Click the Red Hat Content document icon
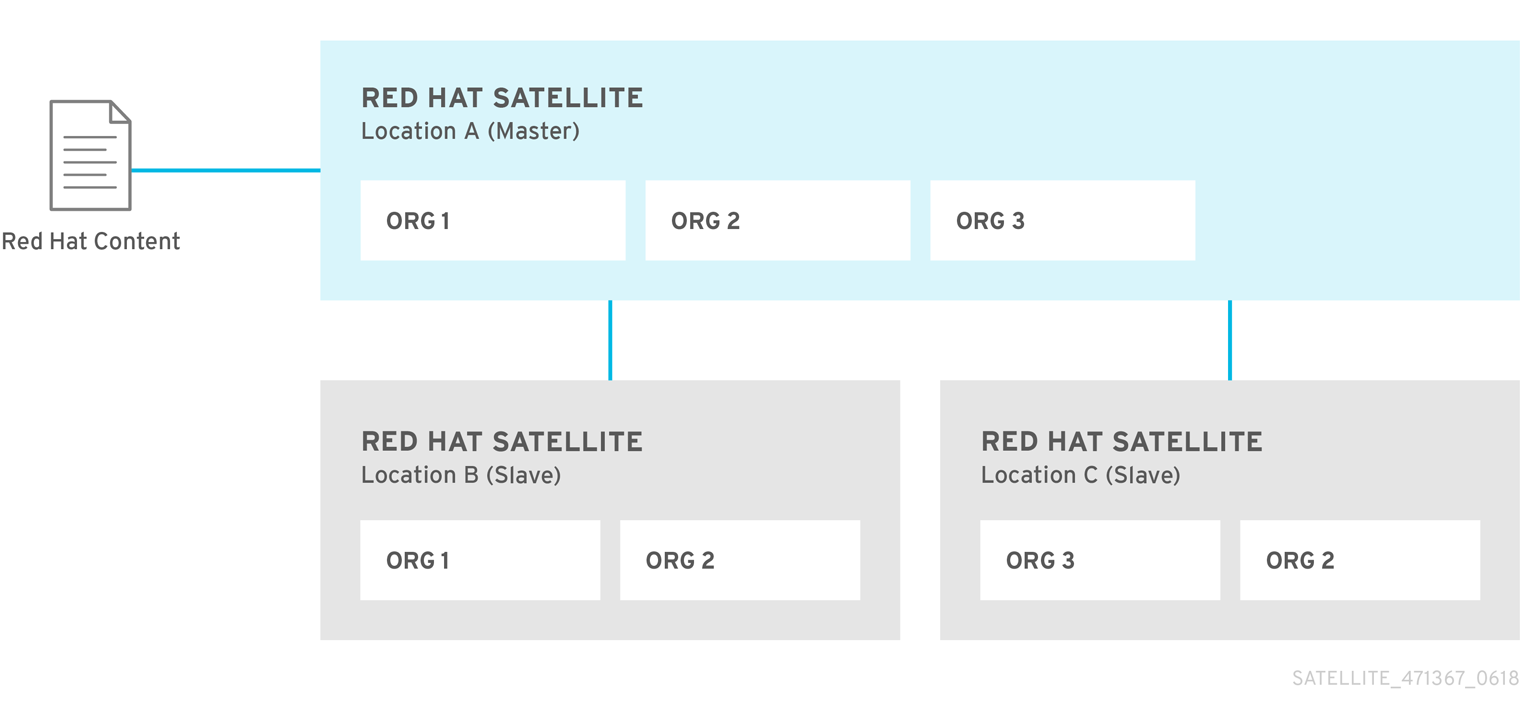 pyautogui.click(x=90, y=155)
